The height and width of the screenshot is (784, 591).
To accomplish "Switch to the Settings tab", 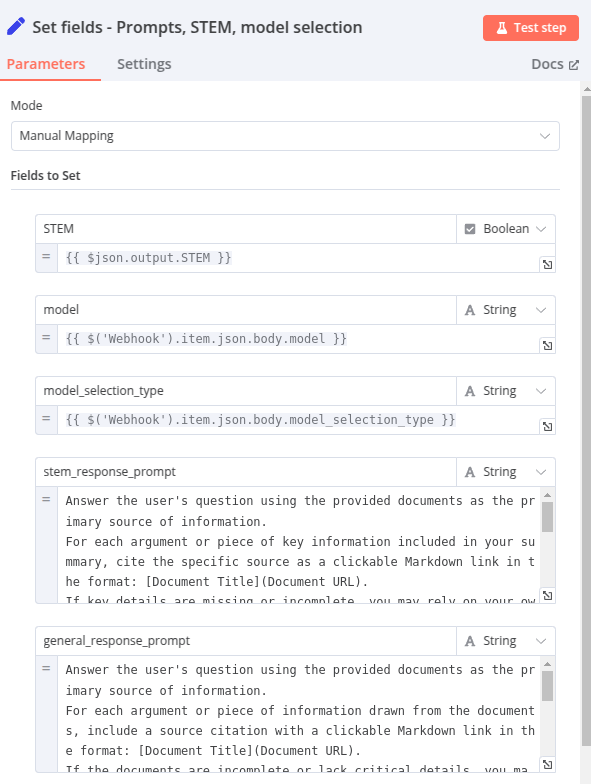I will 144,64.
